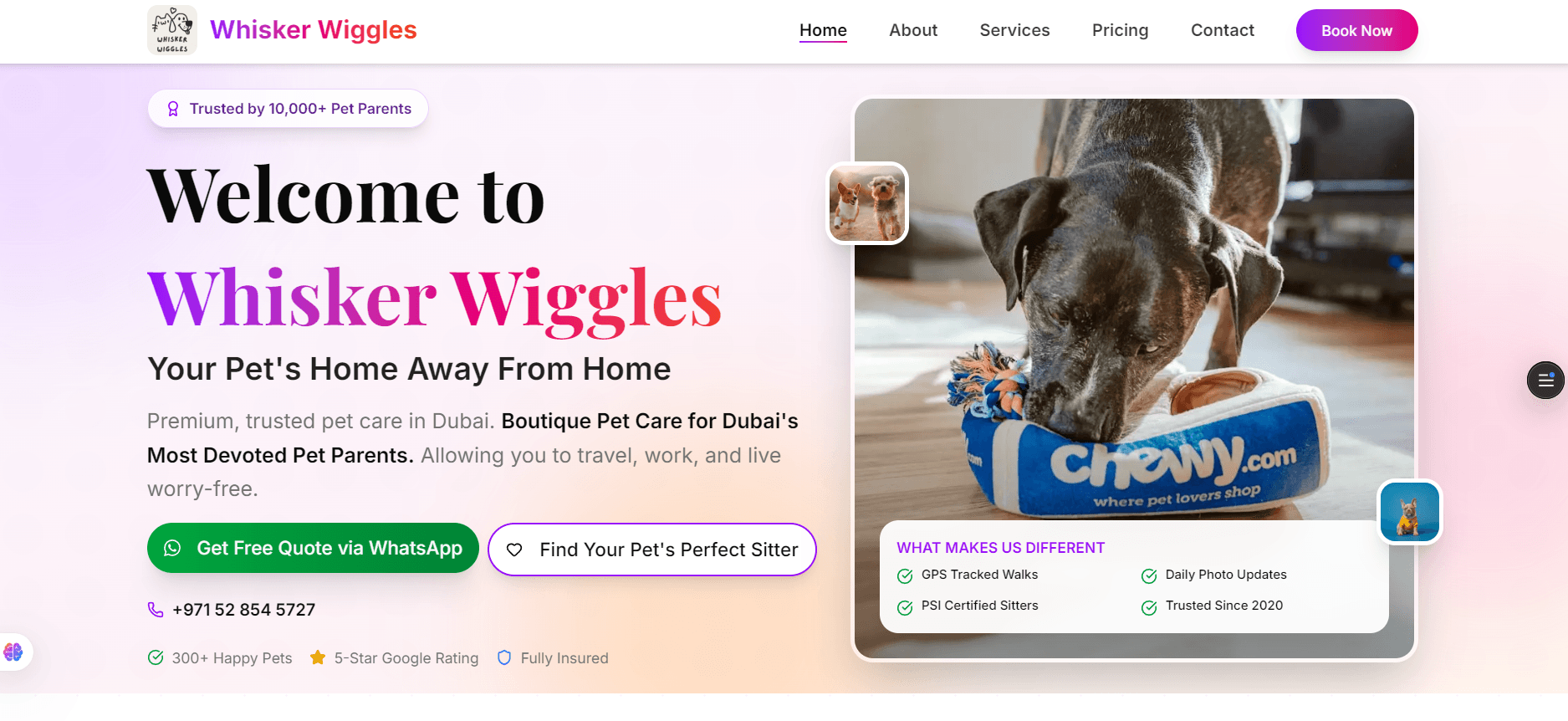Open the French bulldog thumbnail photo
This screenshot has height=721, width=1568.
pyautogui.click(x=1410, y=512)
